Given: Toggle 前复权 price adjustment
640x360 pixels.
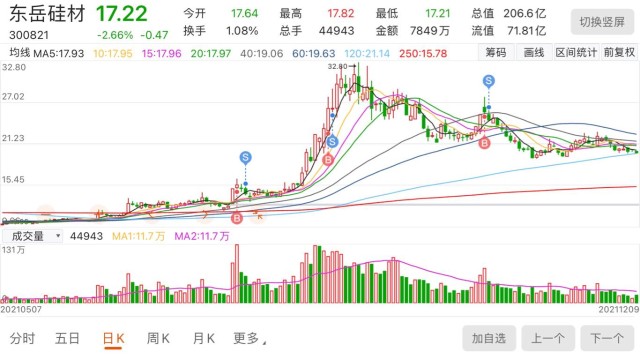Looking at the screenshot, I should pos(619,53).
